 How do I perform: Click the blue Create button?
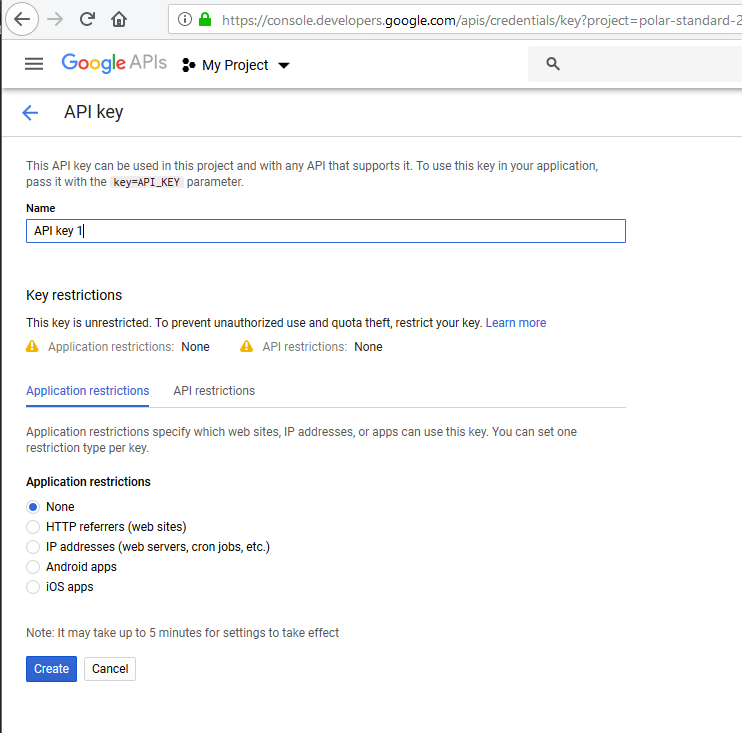(x=52, y=669)
